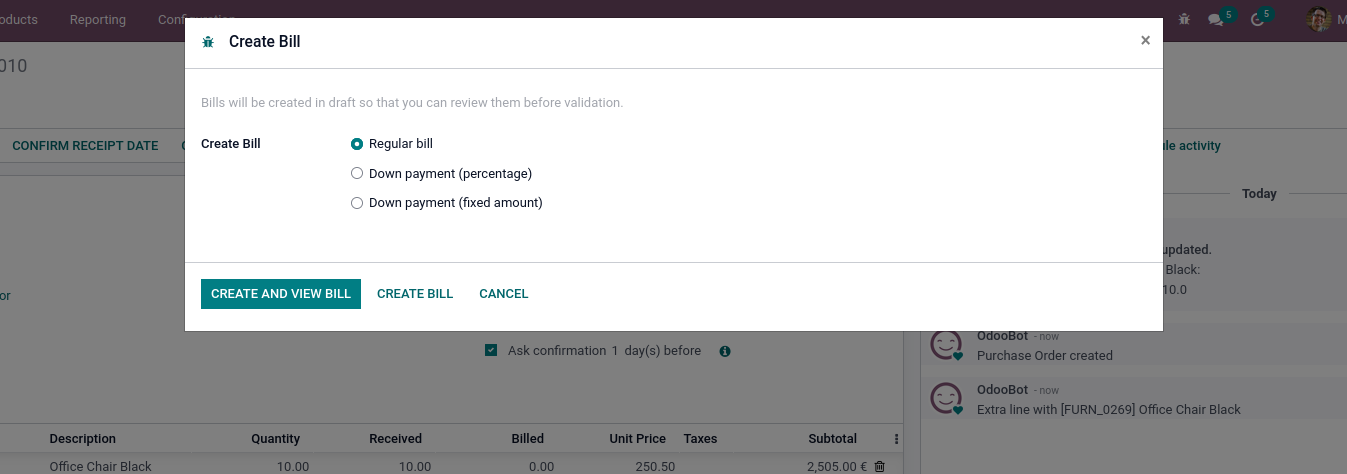This screenshot has width=1347, height=474.
Task: Click the first OdooBot avatar
Action: 945,345
